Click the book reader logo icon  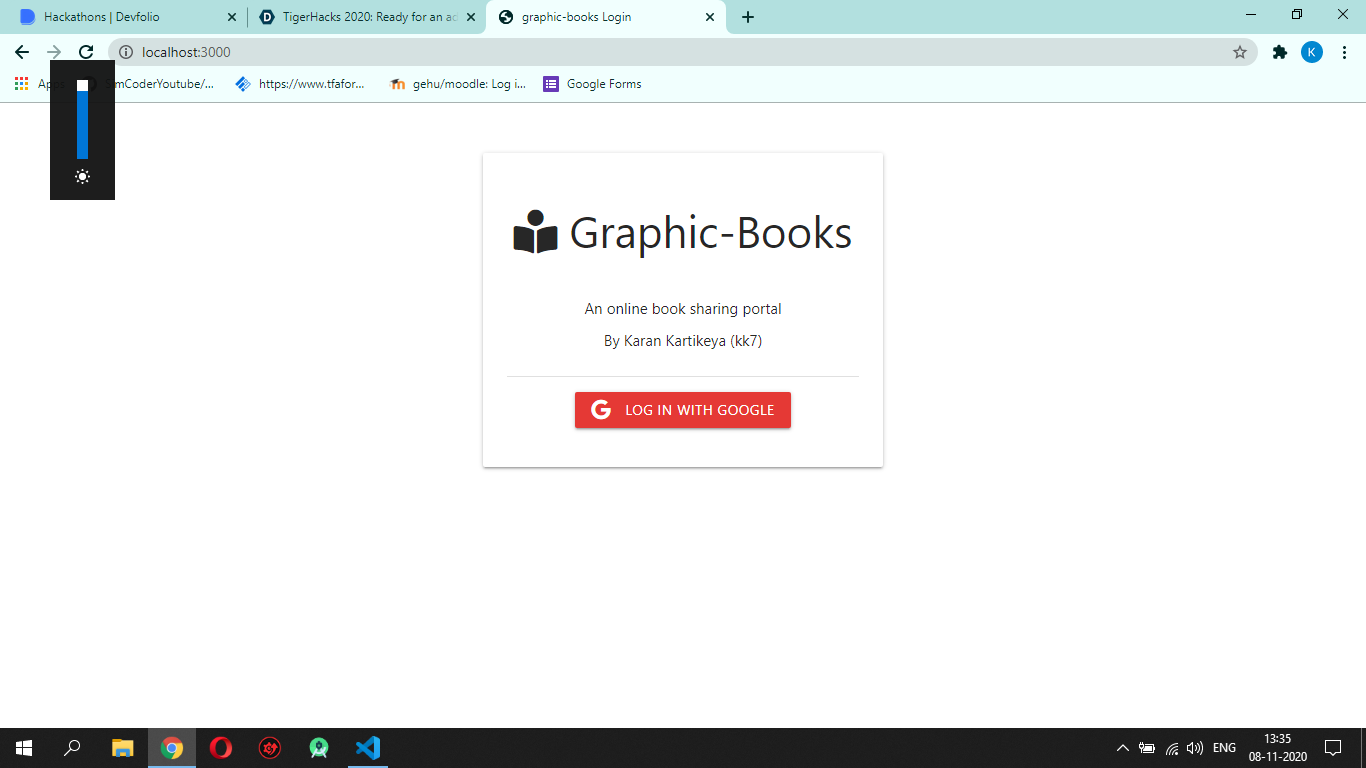coord(535,232)
